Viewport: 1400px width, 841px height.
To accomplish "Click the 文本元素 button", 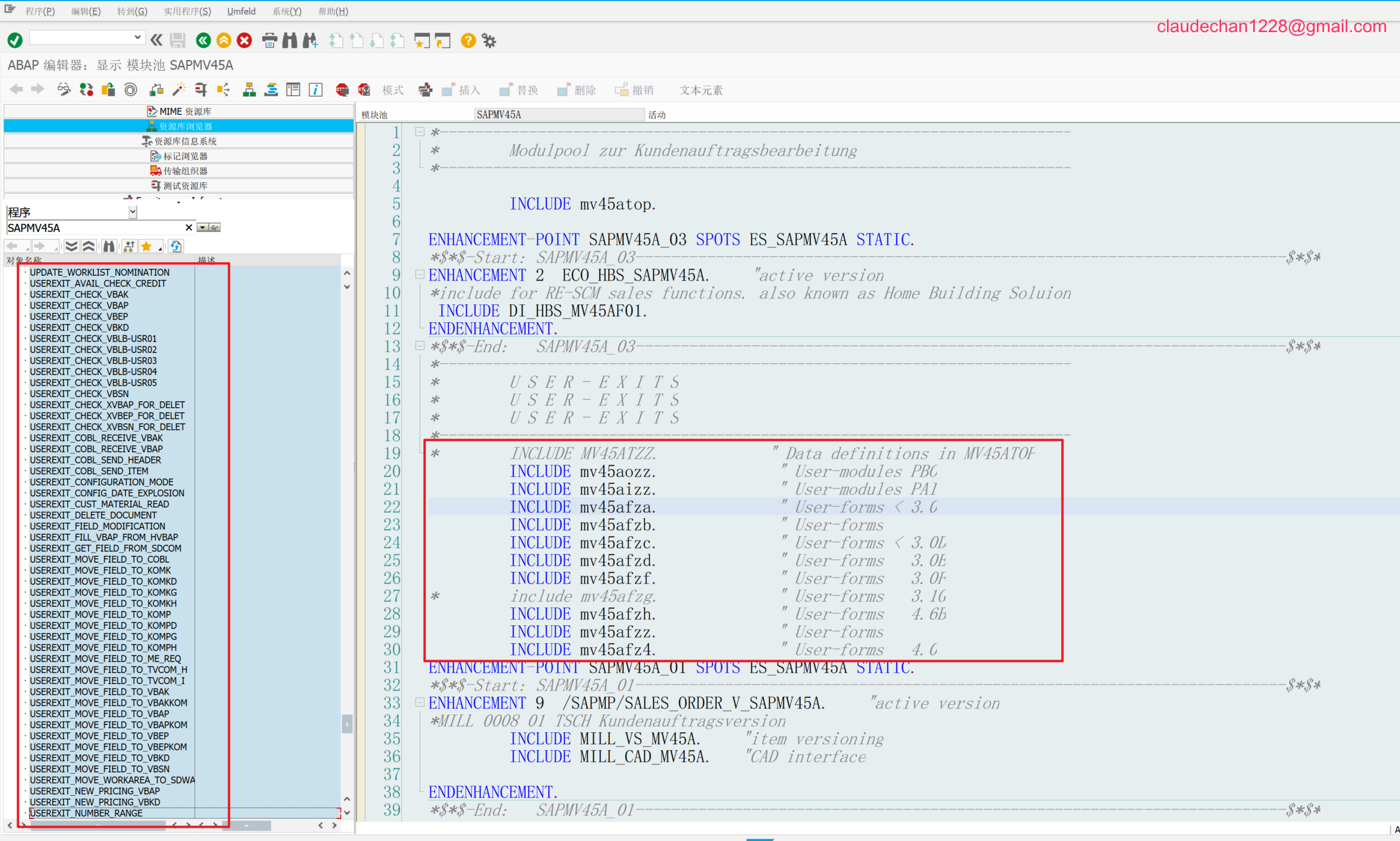I will point(701,90).
